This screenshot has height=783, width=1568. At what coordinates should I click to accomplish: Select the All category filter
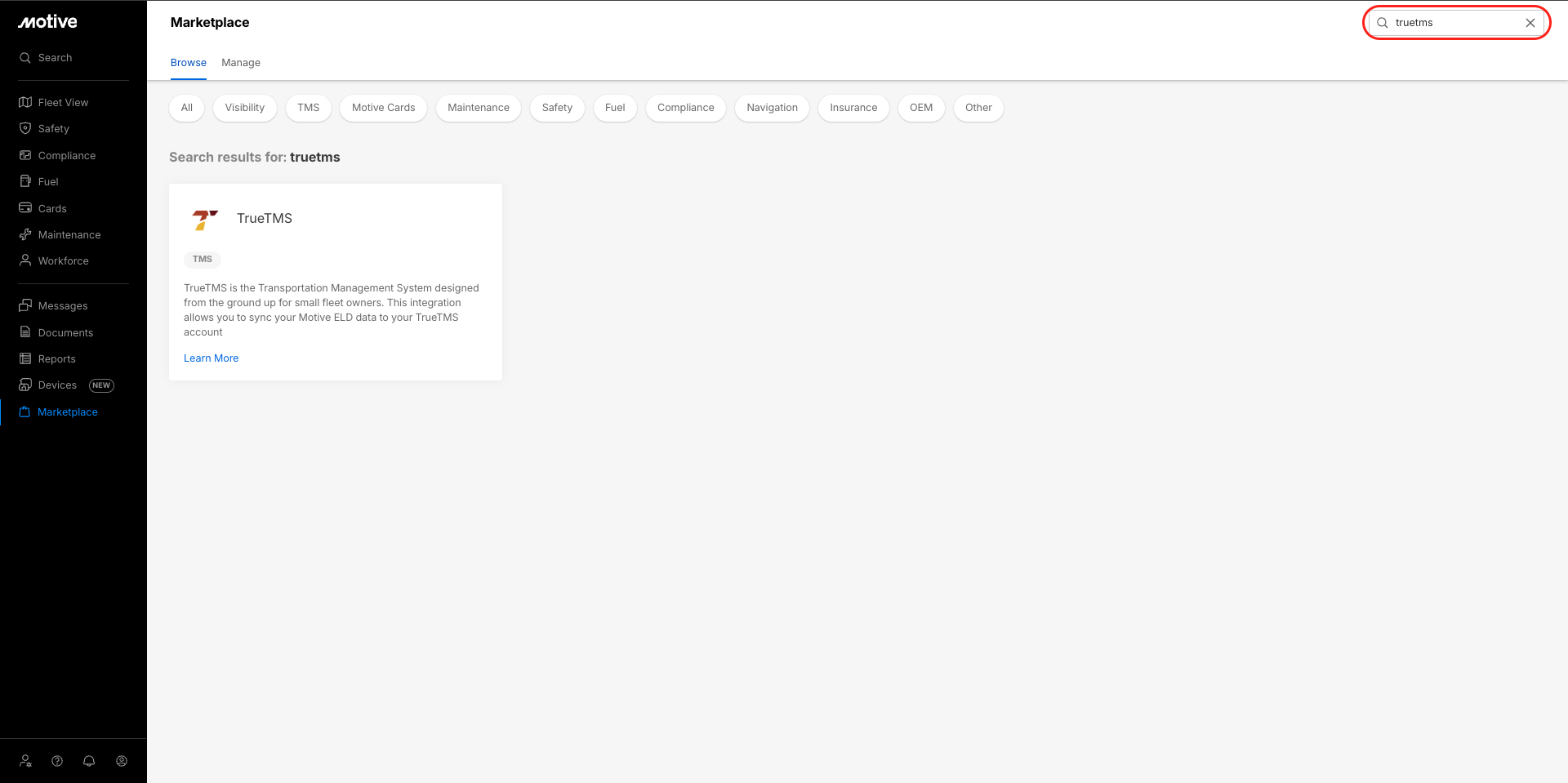point(187,108)
